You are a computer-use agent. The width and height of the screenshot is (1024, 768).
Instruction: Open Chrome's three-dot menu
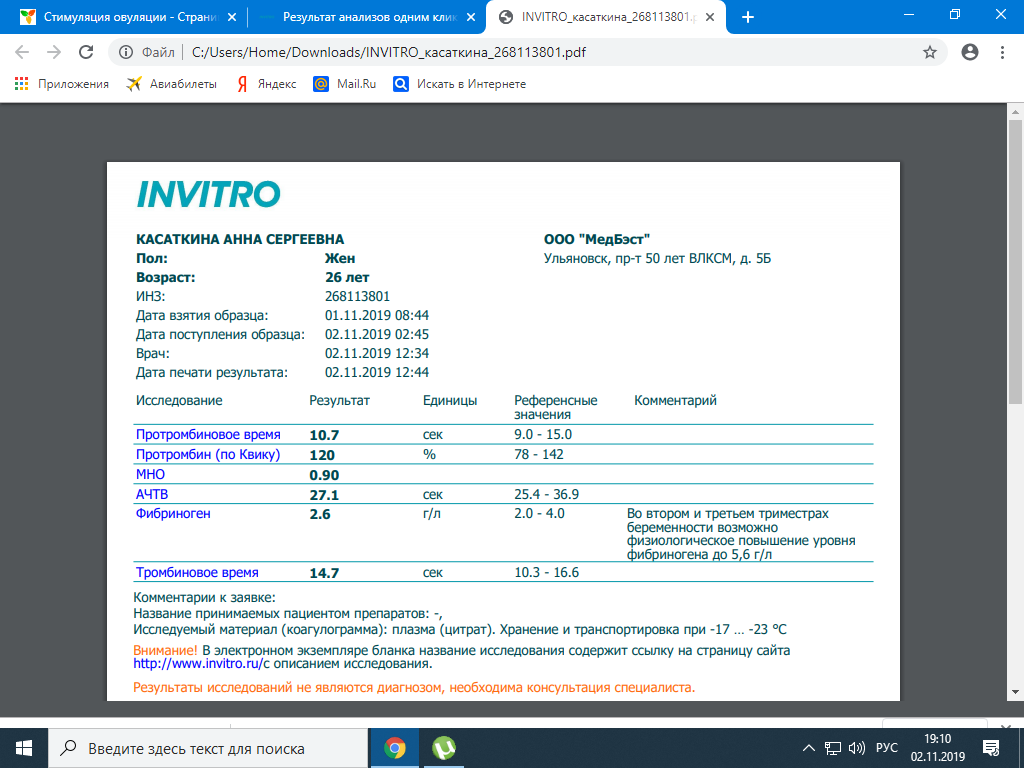(1002, 52)
